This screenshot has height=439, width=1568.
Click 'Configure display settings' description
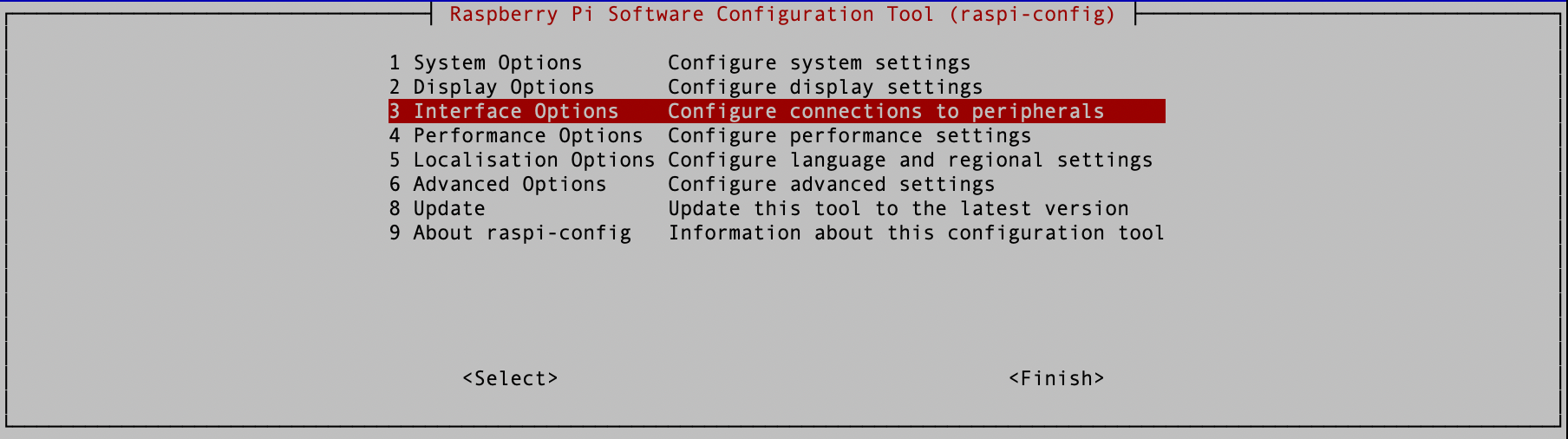point(826,88)
